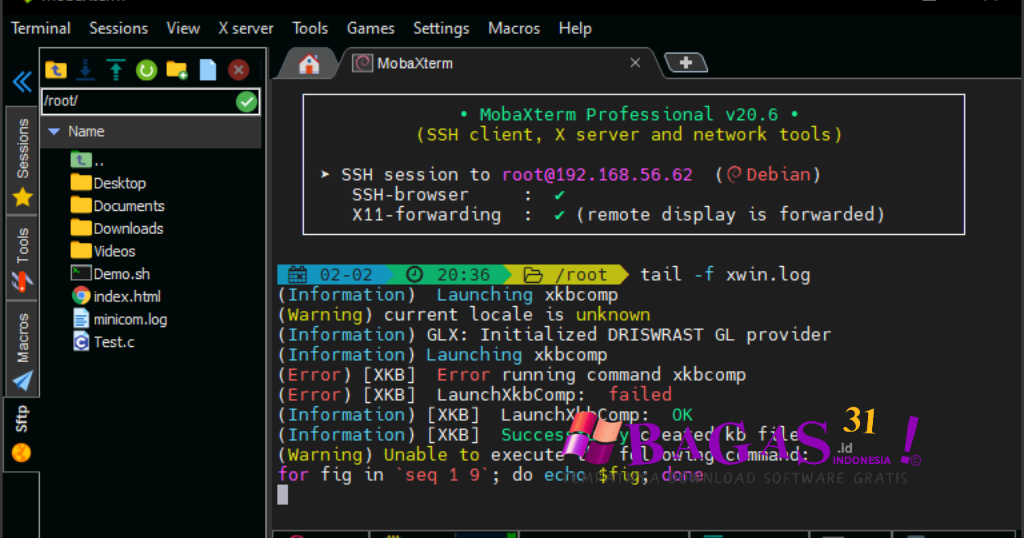
Task: Select the Downloads folder
Action: [116, 229]
